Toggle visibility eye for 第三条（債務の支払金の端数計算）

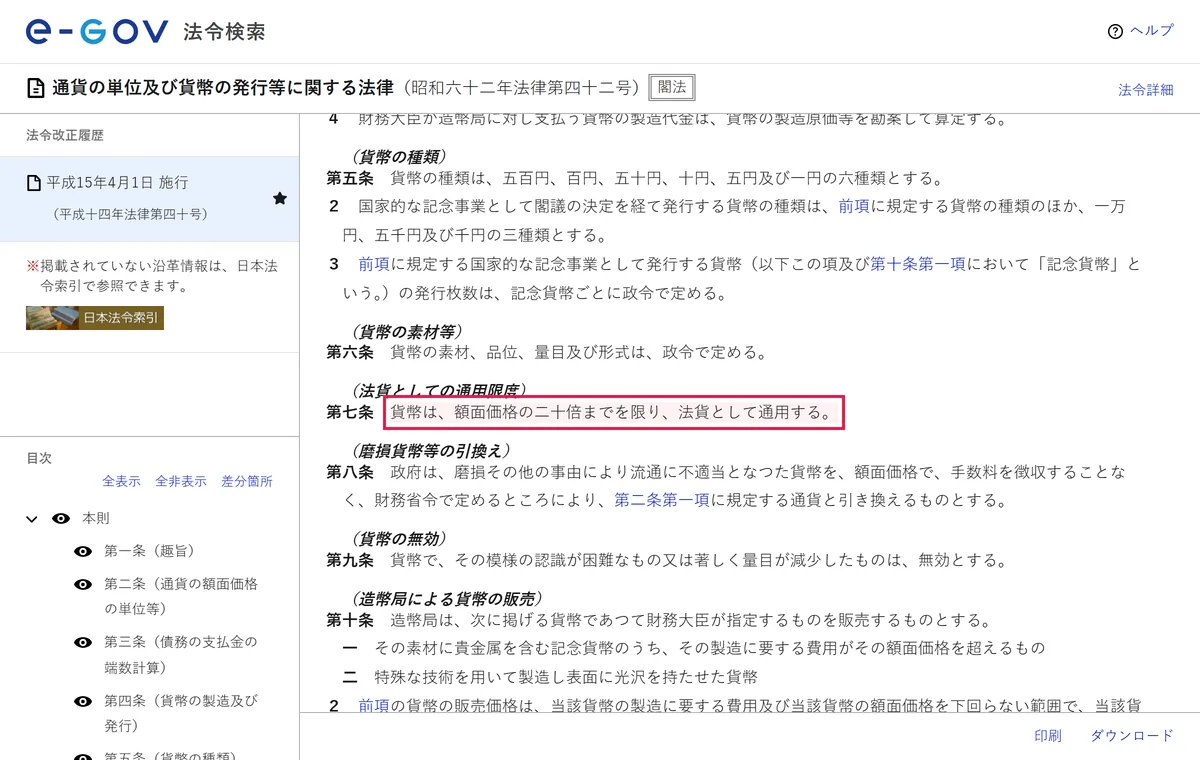[83, 642]
